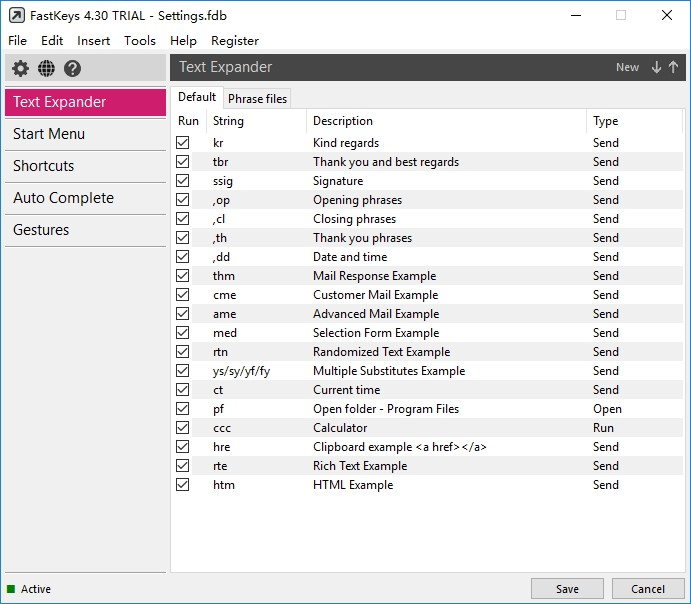Toggle the 'hre' Clipboard example checkbox

pyautogui.click(x=182, y=447)
